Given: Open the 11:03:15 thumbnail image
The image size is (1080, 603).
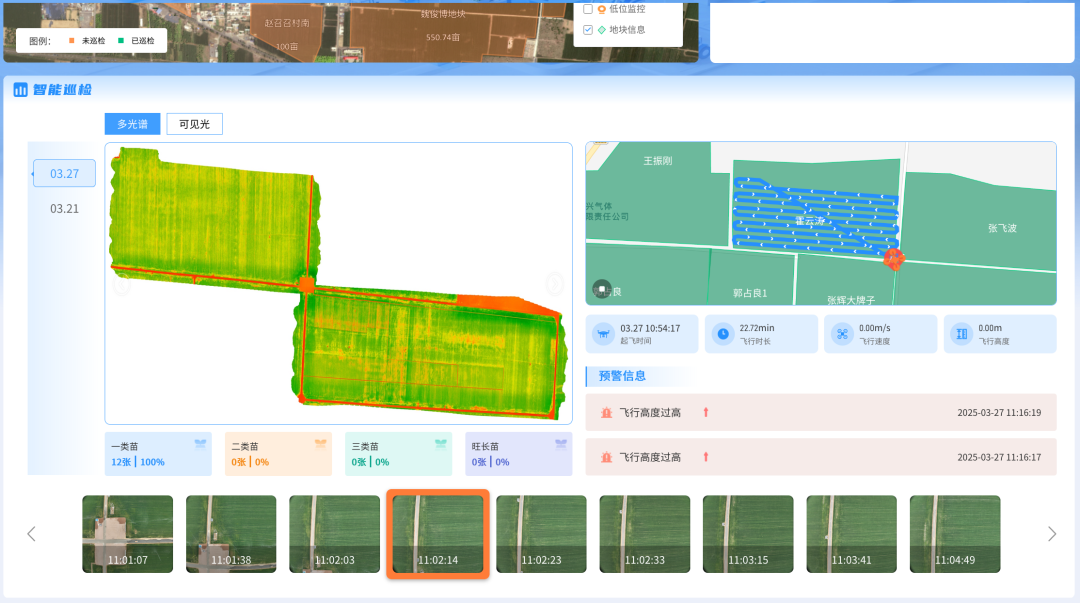Looking at the screenshot, I should point(748,534).
